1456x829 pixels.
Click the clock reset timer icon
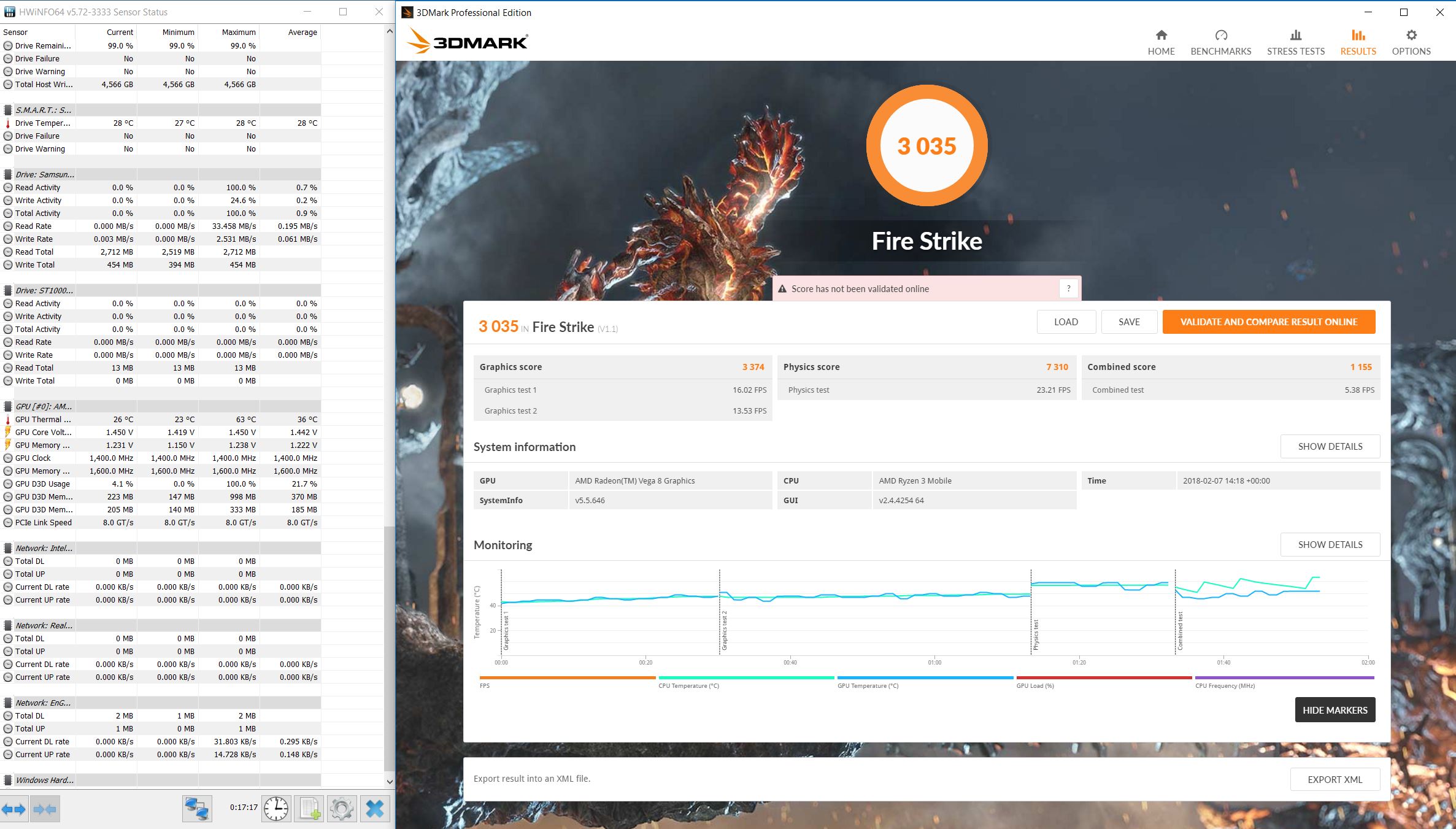pos(276,809)
